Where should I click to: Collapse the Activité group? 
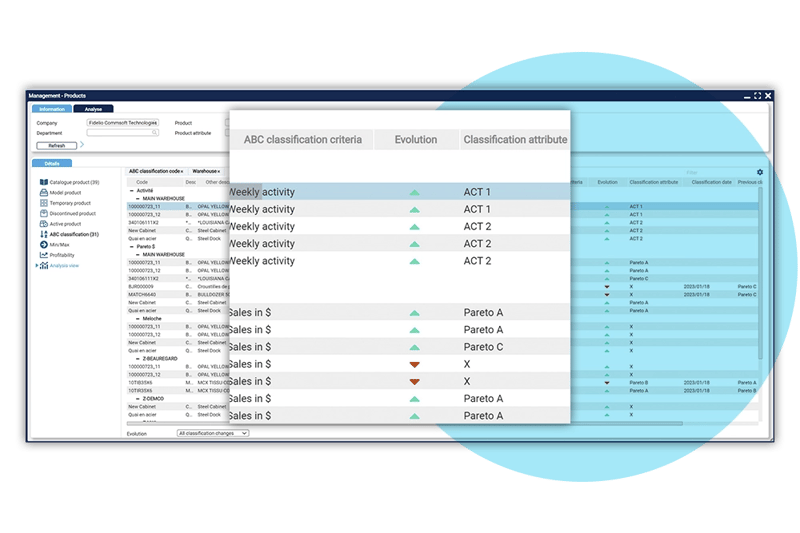[132, 190]
